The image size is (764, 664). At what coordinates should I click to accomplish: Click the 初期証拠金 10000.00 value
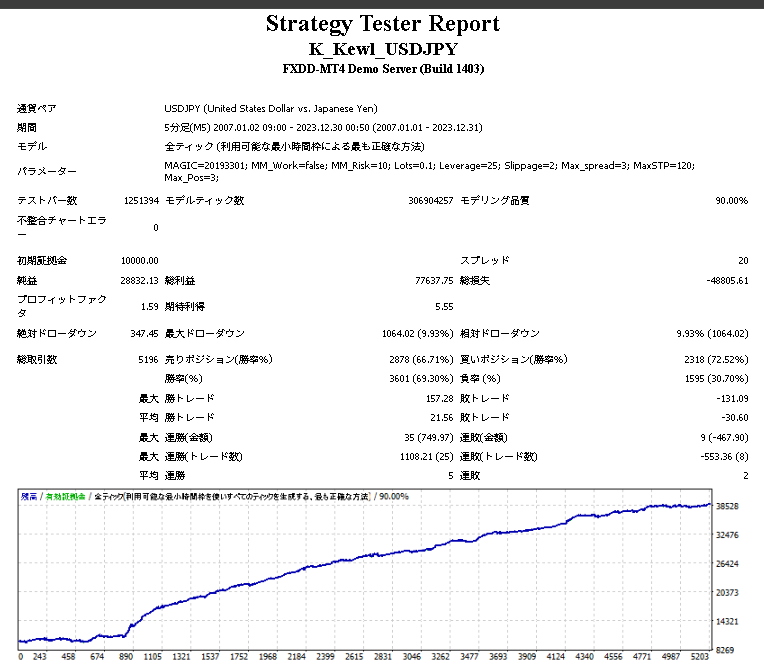pos(139,261)
